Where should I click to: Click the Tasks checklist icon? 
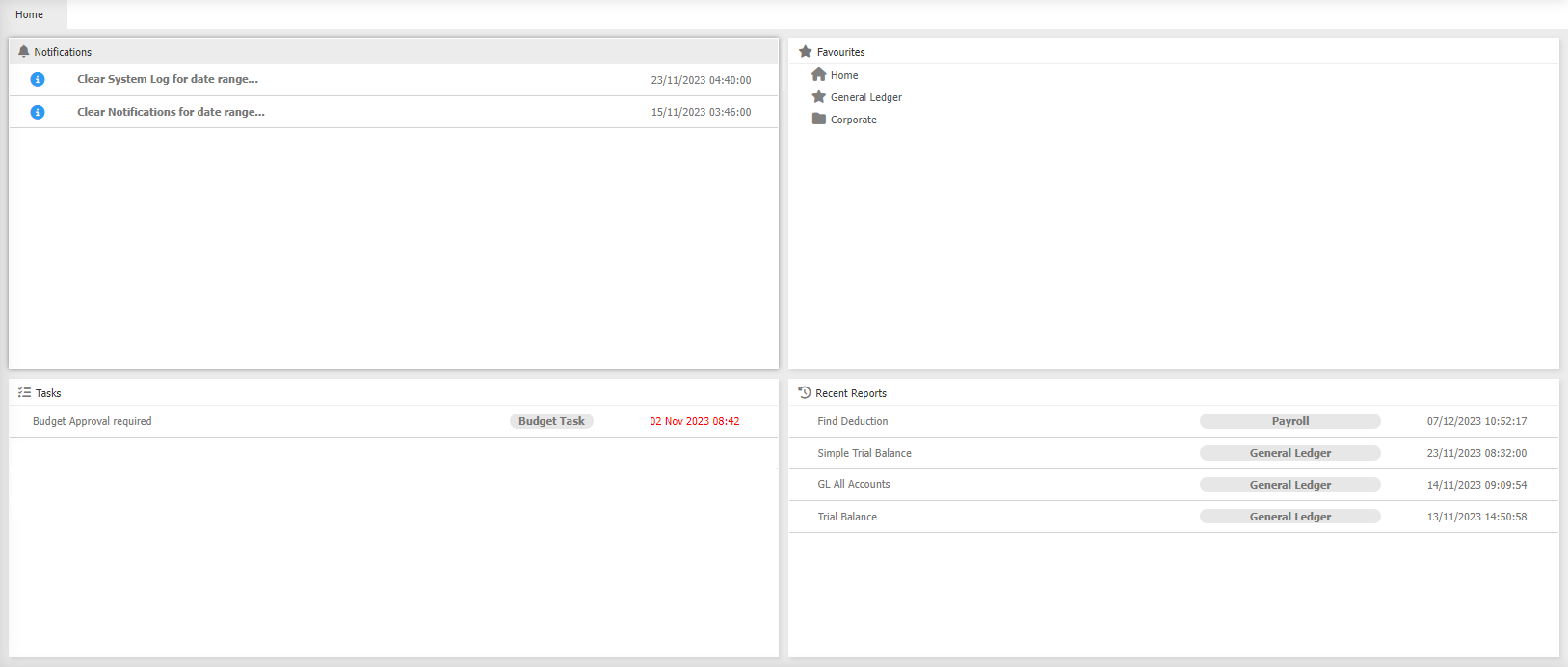tap(24, 393)
